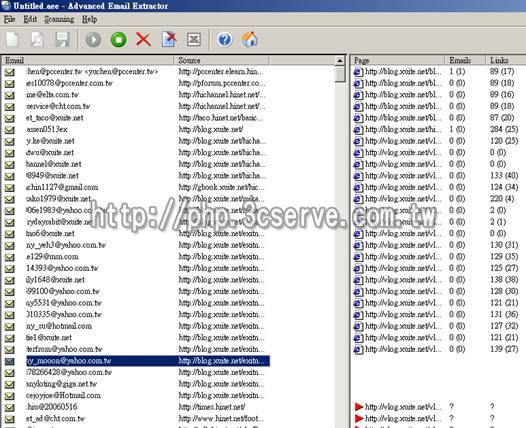The image size is (526, 428).
Task: Click page icon of row with 284 (25) links
Action: (x=358, y=129)
